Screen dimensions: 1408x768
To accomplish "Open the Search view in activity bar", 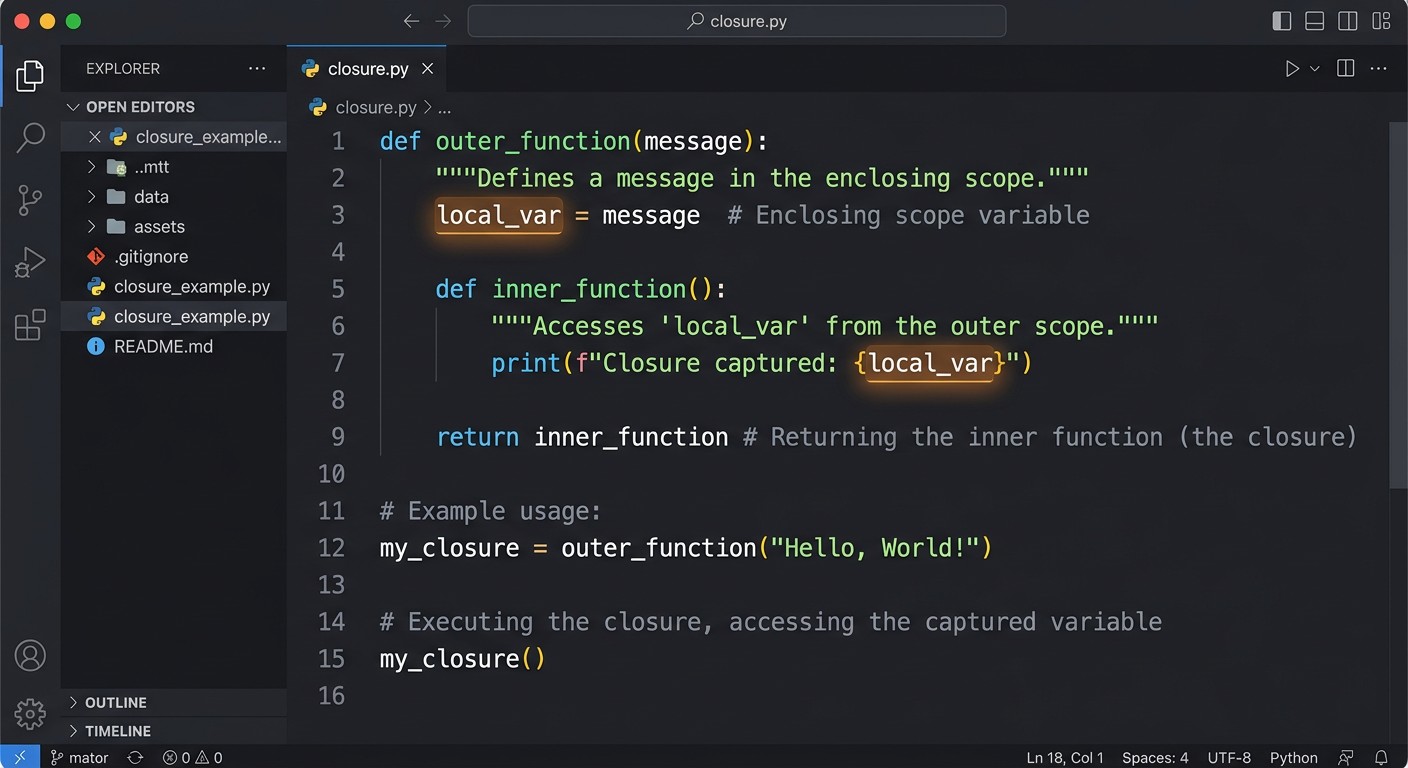I will [x=30, y=138].
